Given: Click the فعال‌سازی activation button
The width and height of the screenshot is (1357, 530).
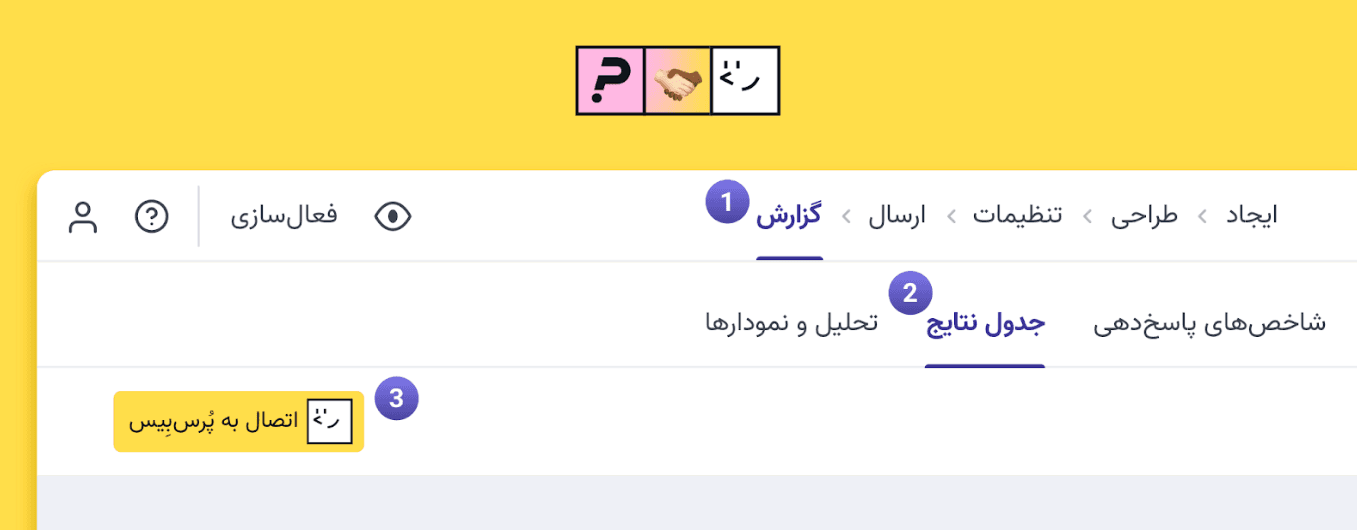Looking at the screenshot, I should pyautogui.click(x=284, y=215).
